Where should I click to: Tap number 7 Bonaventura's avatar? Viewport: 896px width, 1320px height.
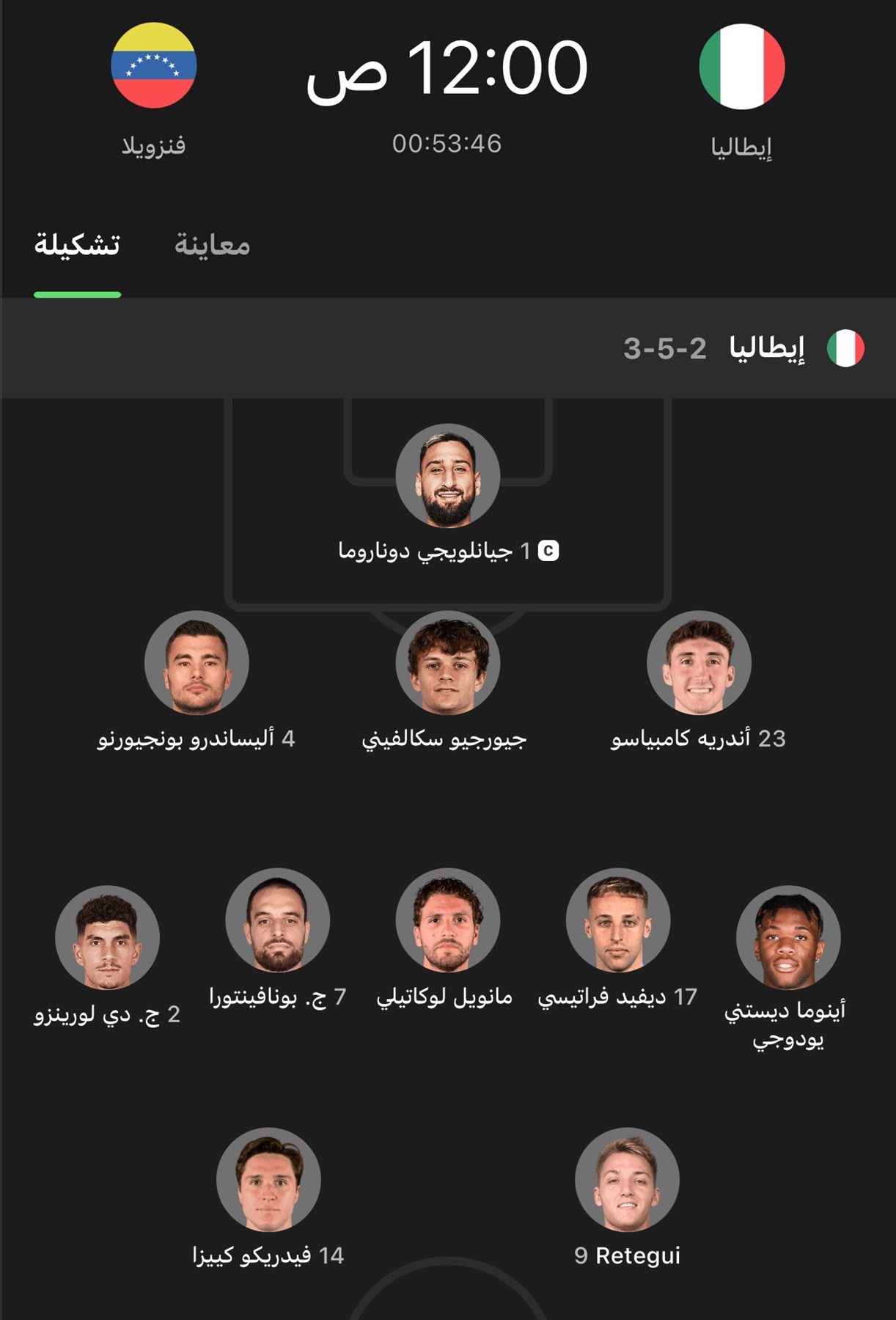click(x=277, y=920)
